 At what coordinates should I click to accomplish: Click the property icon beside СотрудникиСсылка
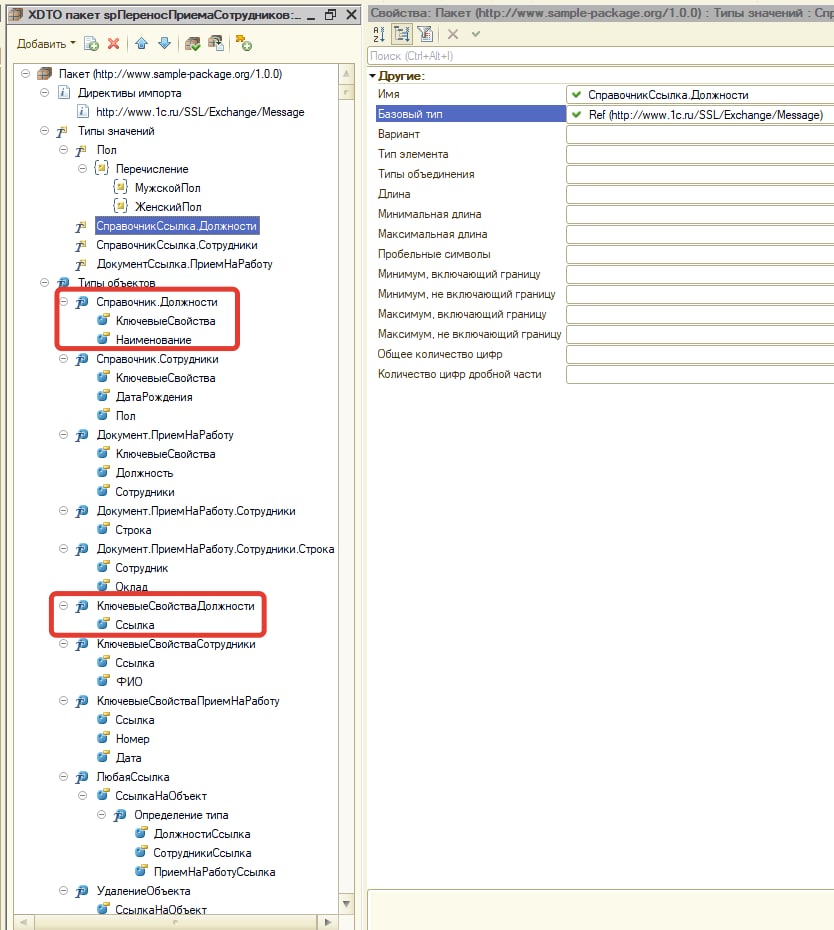(x=141, y=852)
